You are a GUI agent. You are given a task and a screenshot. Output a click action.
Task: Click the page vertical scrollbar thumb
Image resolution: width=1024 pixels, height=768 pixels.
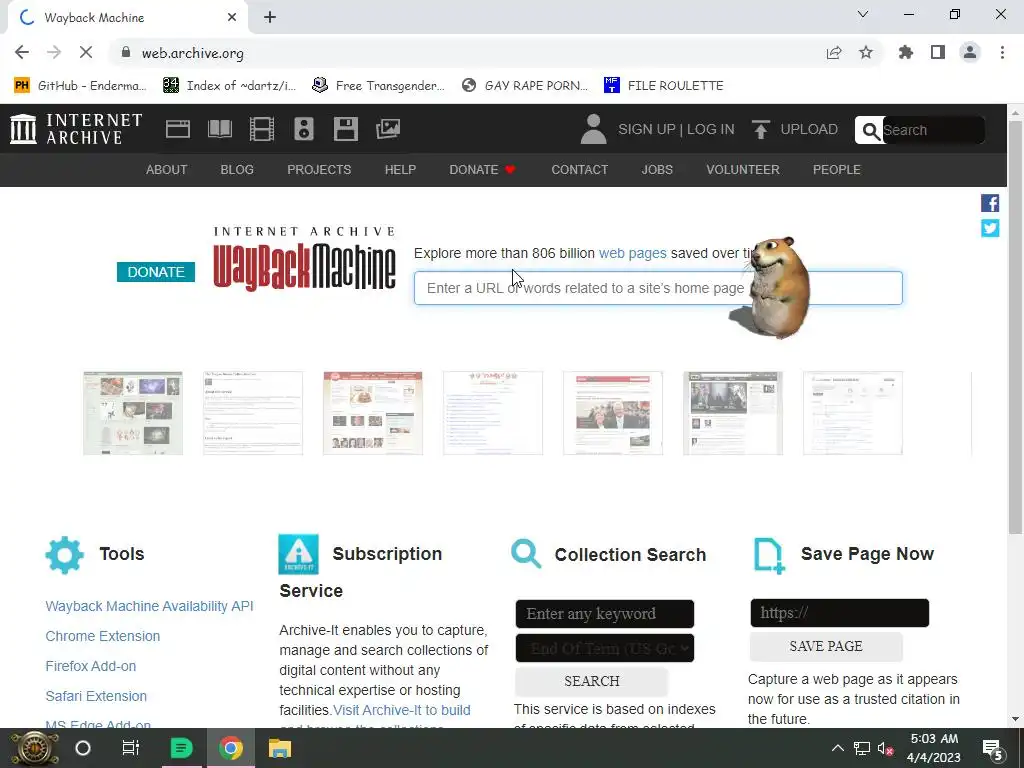pyautogui.click(x=1015, y=327)
